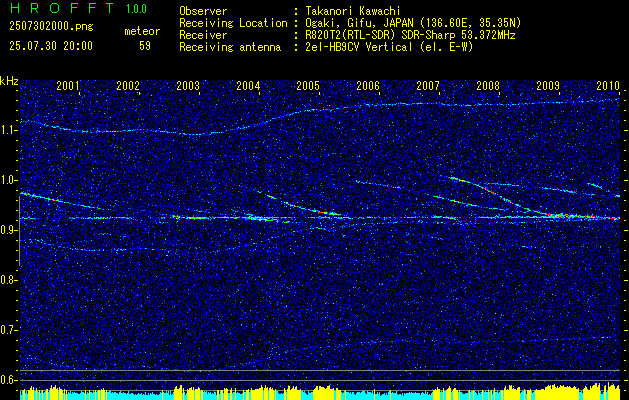The width and height of the screenshot is (629, 400).
Task: Click the 1.0 kHz axis label
Action: click(x=8, y=180)
